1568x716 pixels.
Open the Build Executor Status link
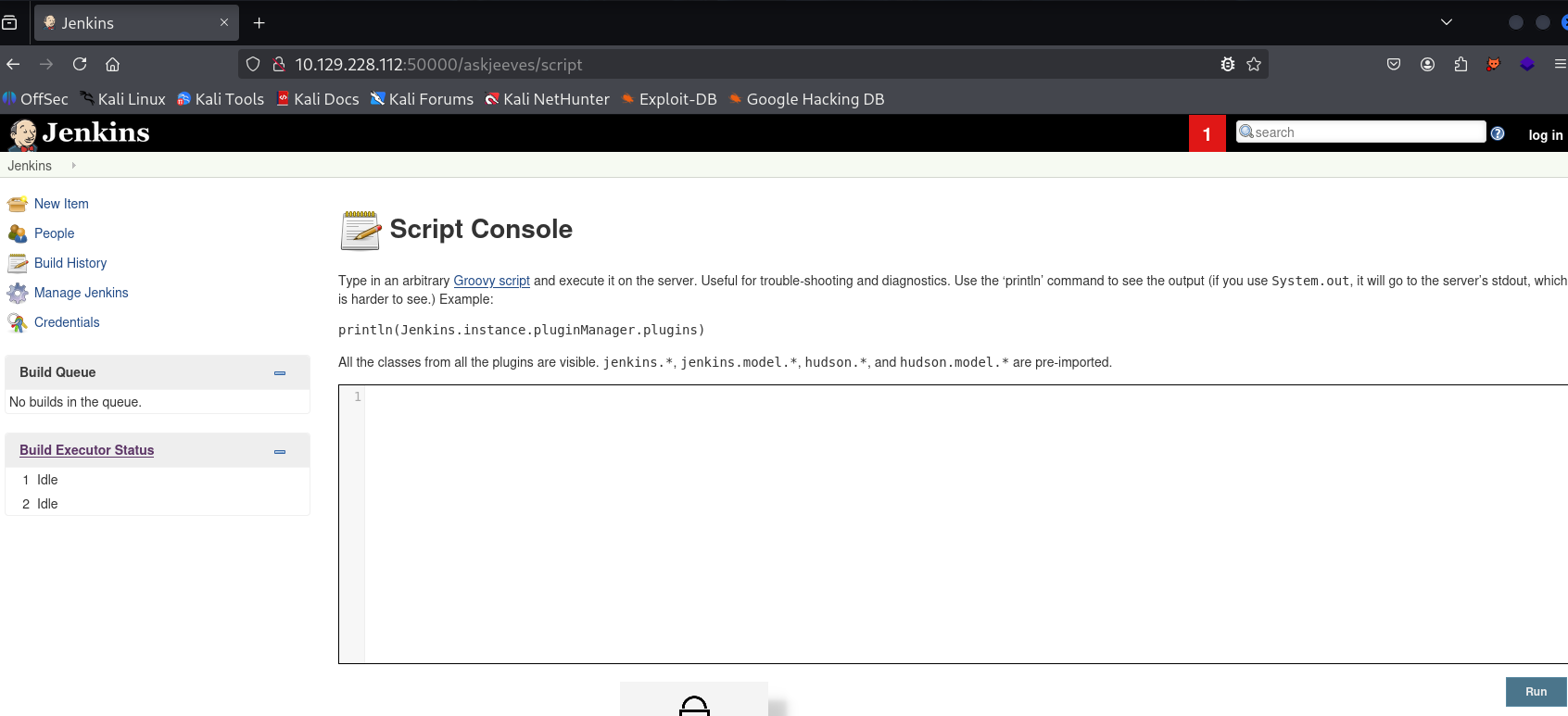[x=86, y=450]
